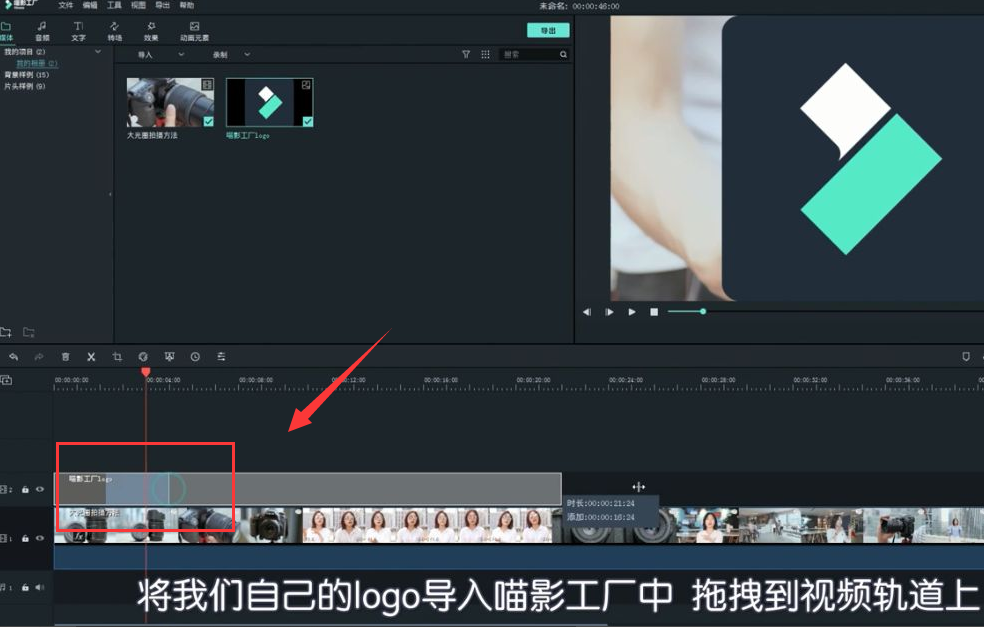Screen dimensions: 984x627
Task: Click the search magnifier icon
Action: click(x=564, y=55)
